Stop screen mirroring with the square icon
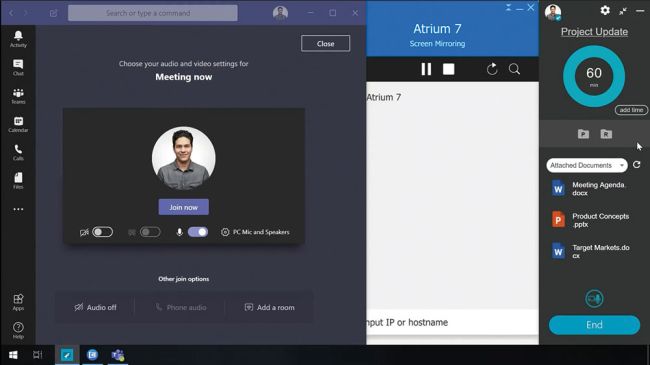650x365 pixels. [449, 69]
